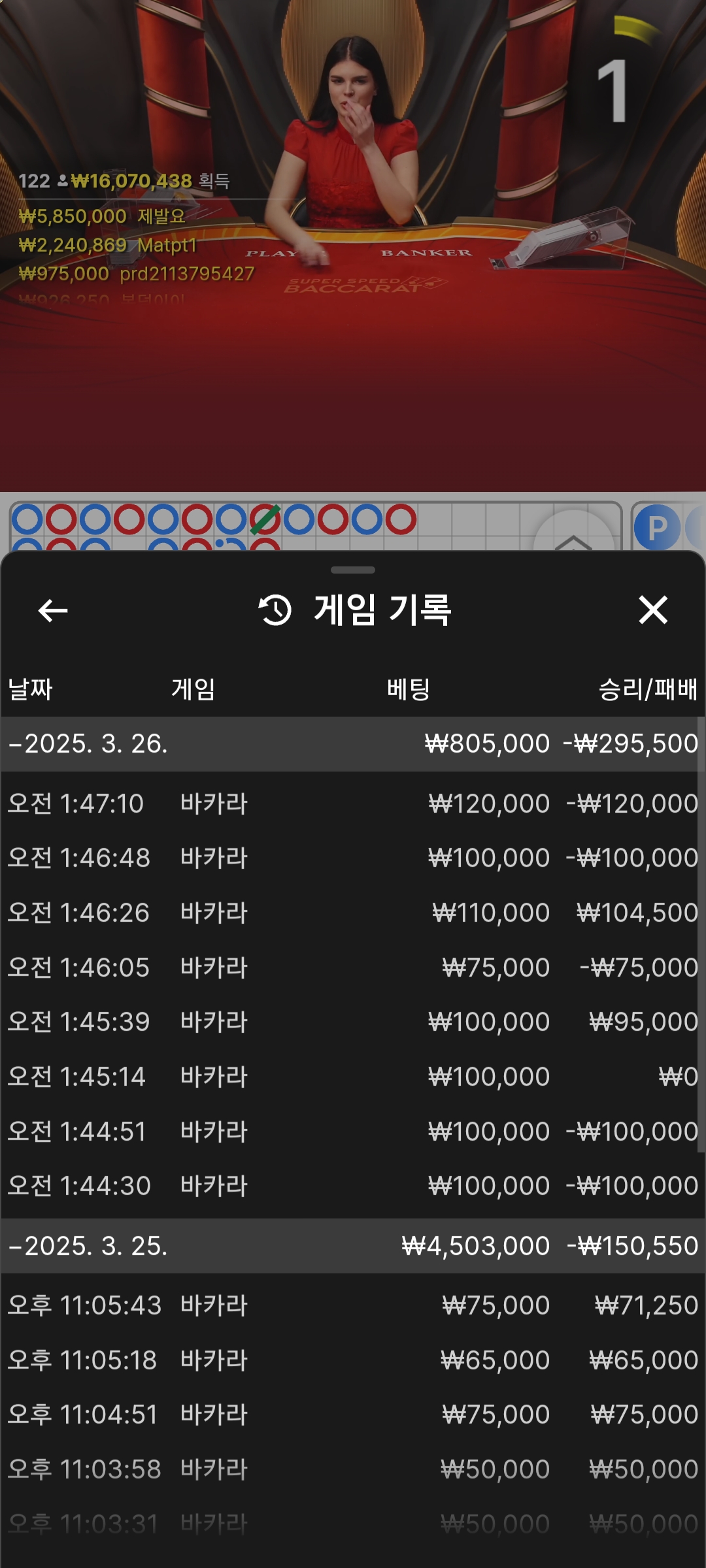The width and height of the screenshot is (706, 1568).
Task: Tap the last red circle in roadmap
Action: pyautogui.click(x=401, y=520)
